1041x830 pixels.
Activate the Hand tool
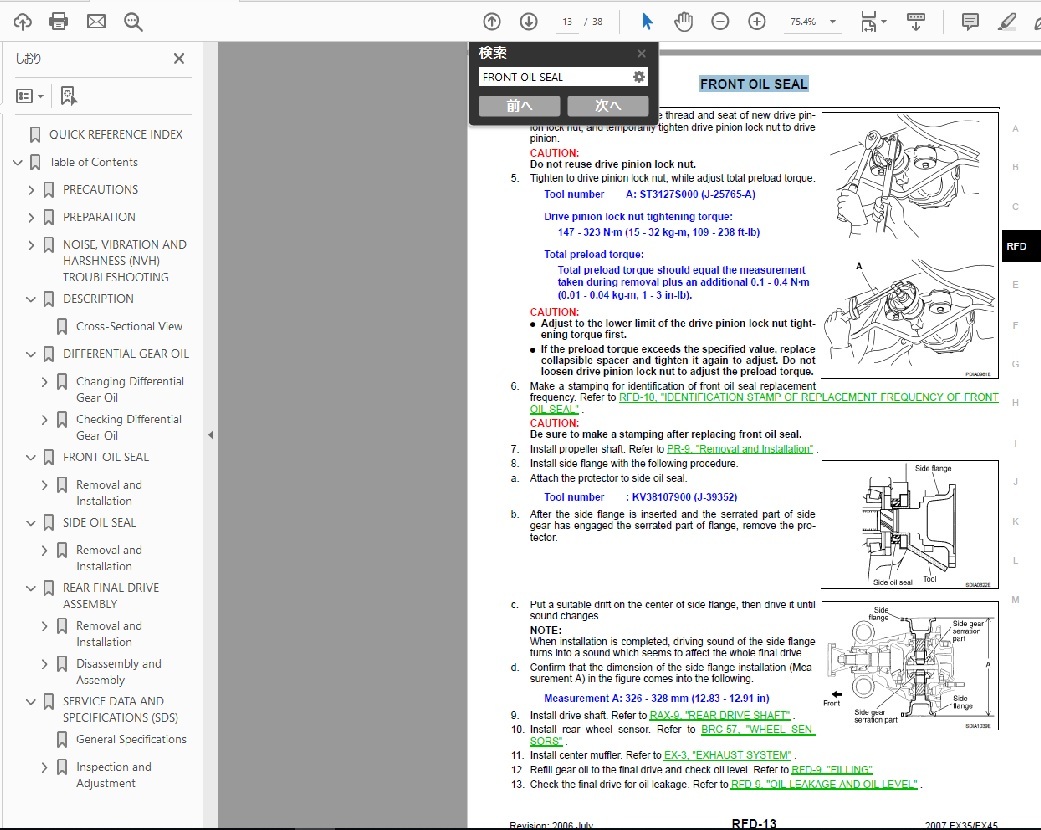(x=684, y=20)
